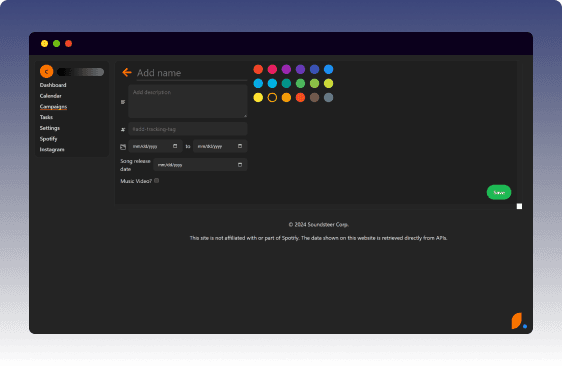The height and width of the screenshot is (366, 562).
Task: Click the campaign end date field
Action: click(220, 146)
